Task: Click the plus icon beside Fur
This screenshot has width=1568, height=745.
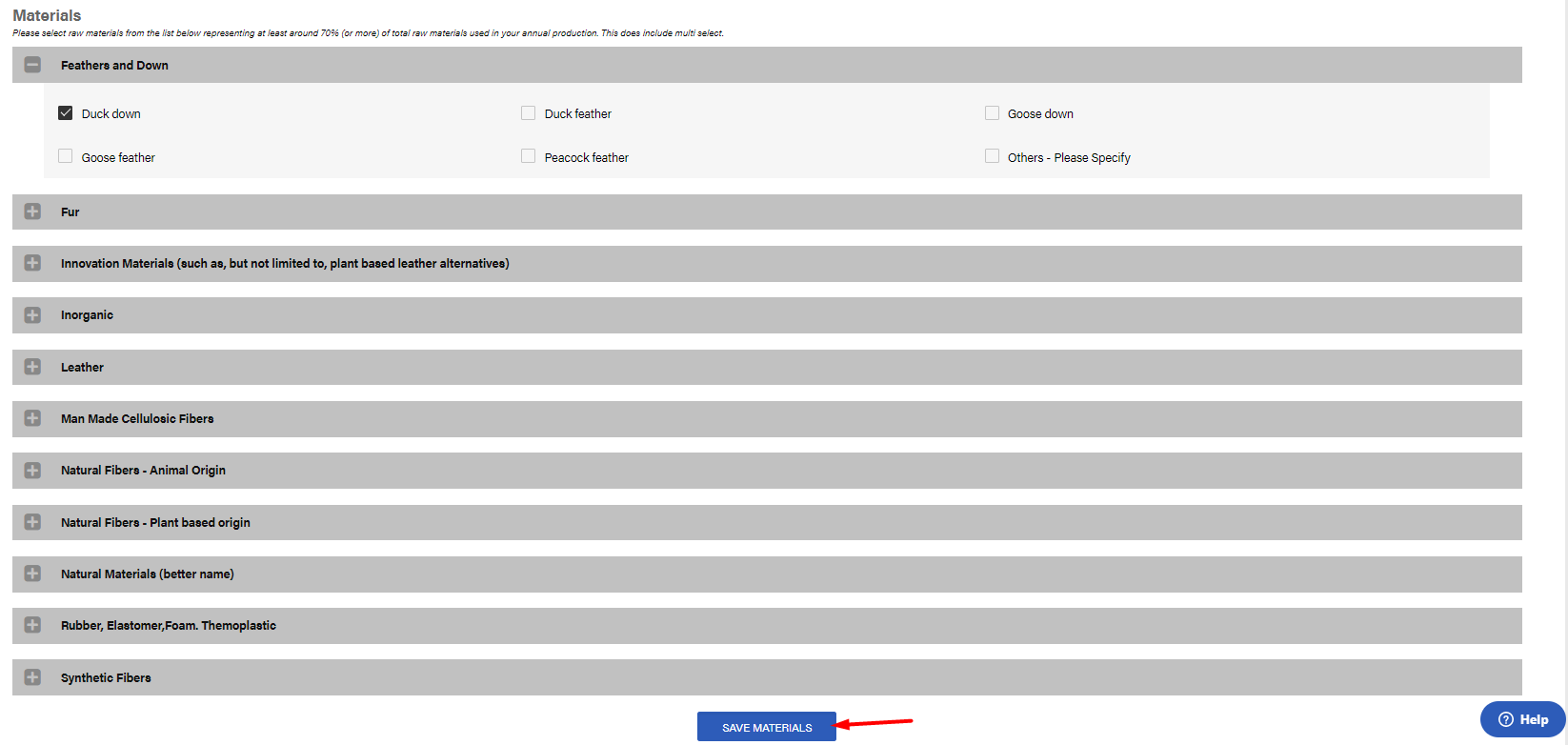Action: (x=32, y=211)
